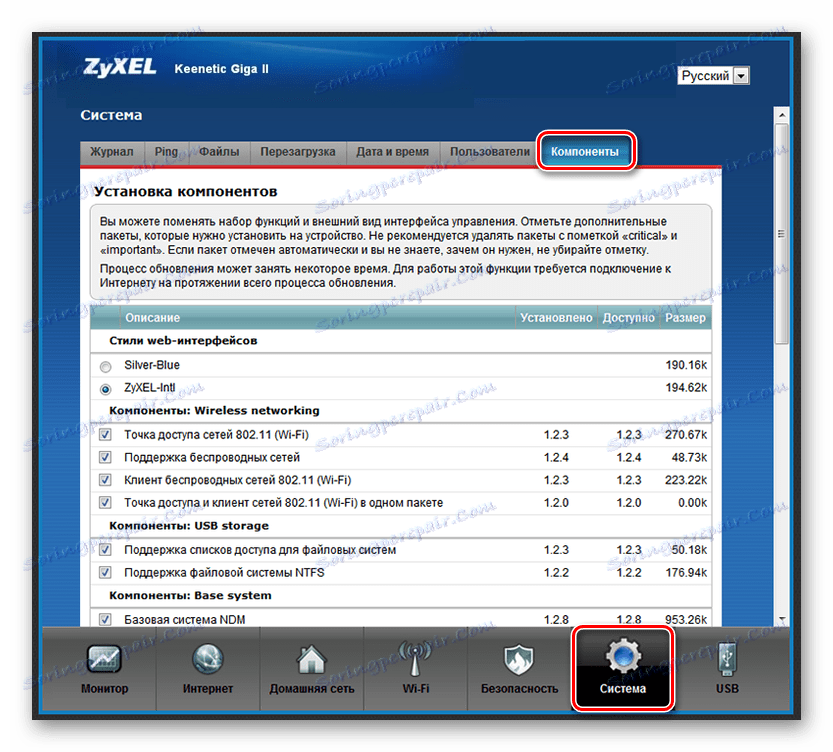Image resolution: width=833 pixels, height=752 pixels.
Task: Click the 270.67k size value
Action: coord(686,435)
